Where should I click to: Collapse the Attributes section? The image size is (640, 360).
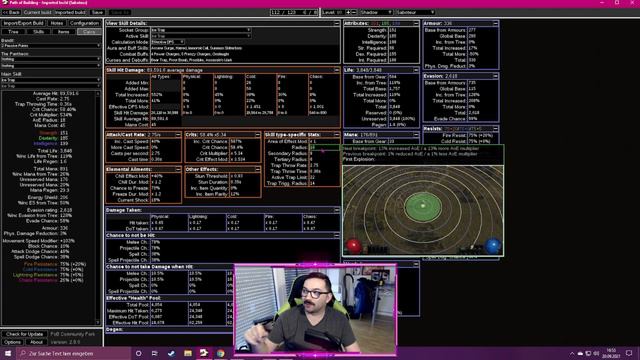[x=416, y=23]
